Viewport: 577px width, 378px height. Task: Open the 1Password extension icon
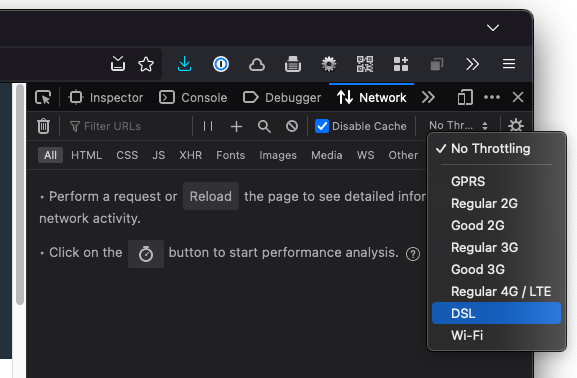[x=221, y=64]
